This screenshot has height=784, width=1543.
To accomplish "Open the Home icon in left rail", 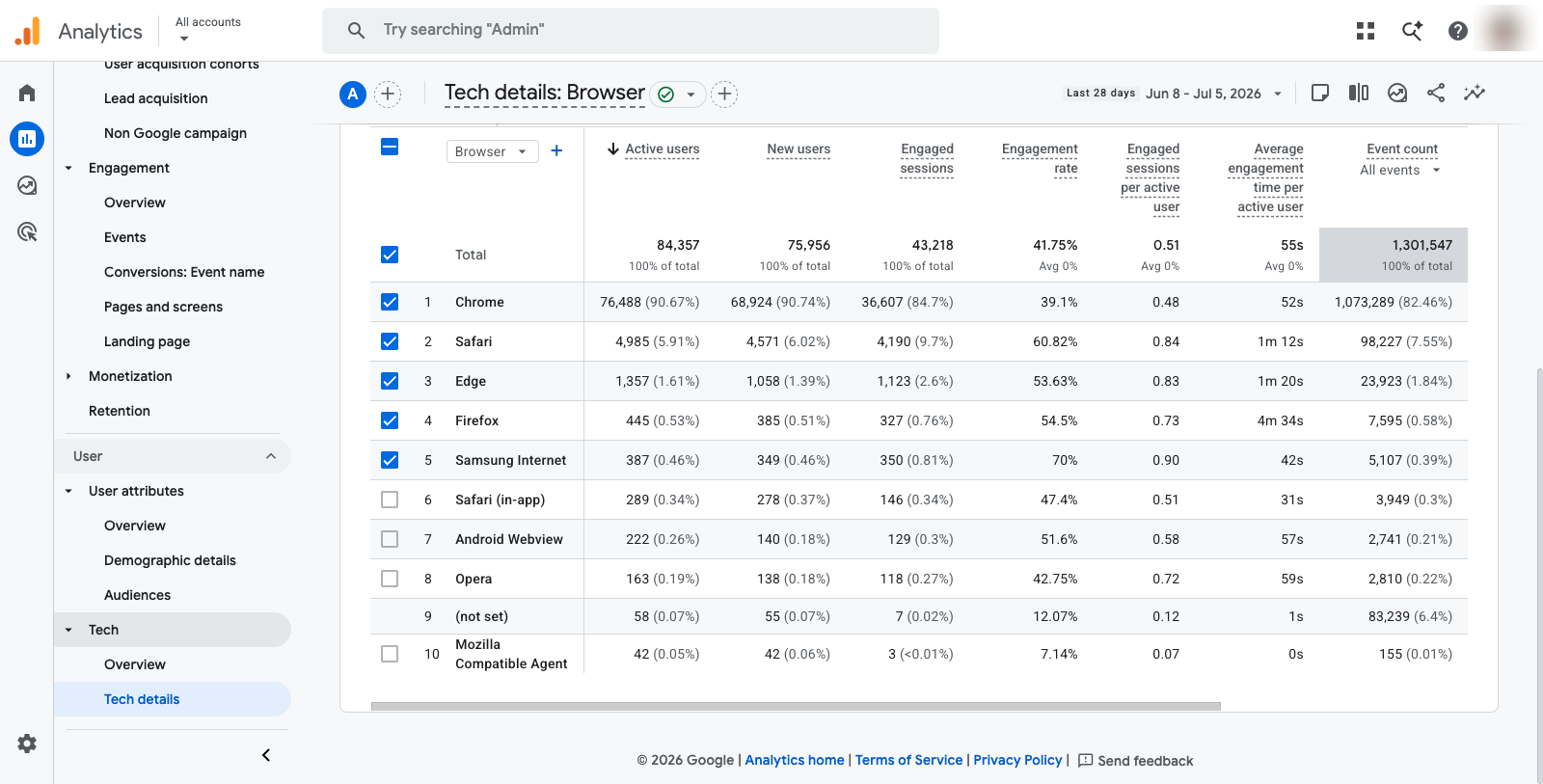I will (x=27, y=93).
